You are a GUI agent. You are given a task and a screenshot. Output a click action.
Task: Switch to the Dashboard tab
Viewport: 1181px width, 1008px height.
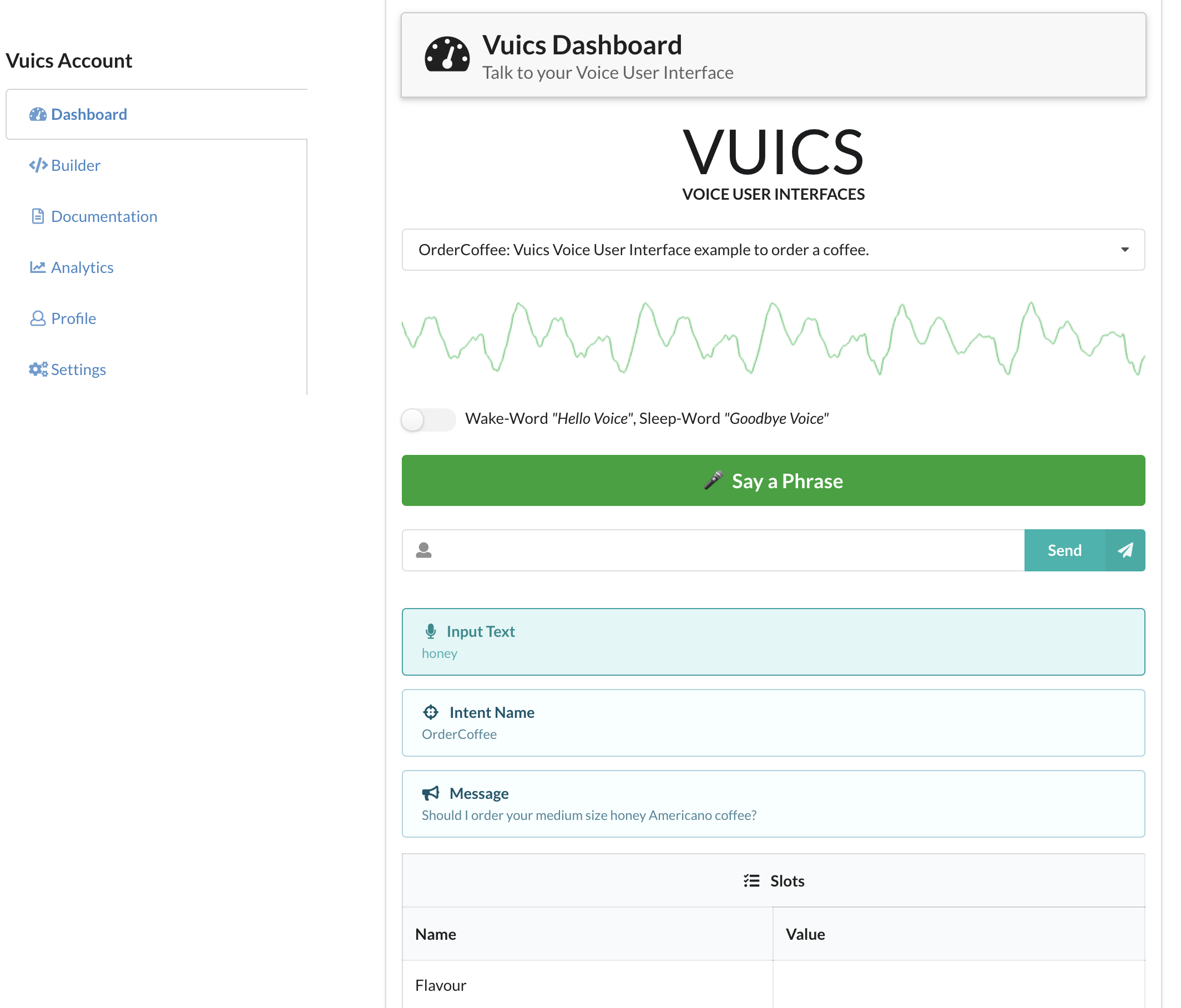click(89, 114)
